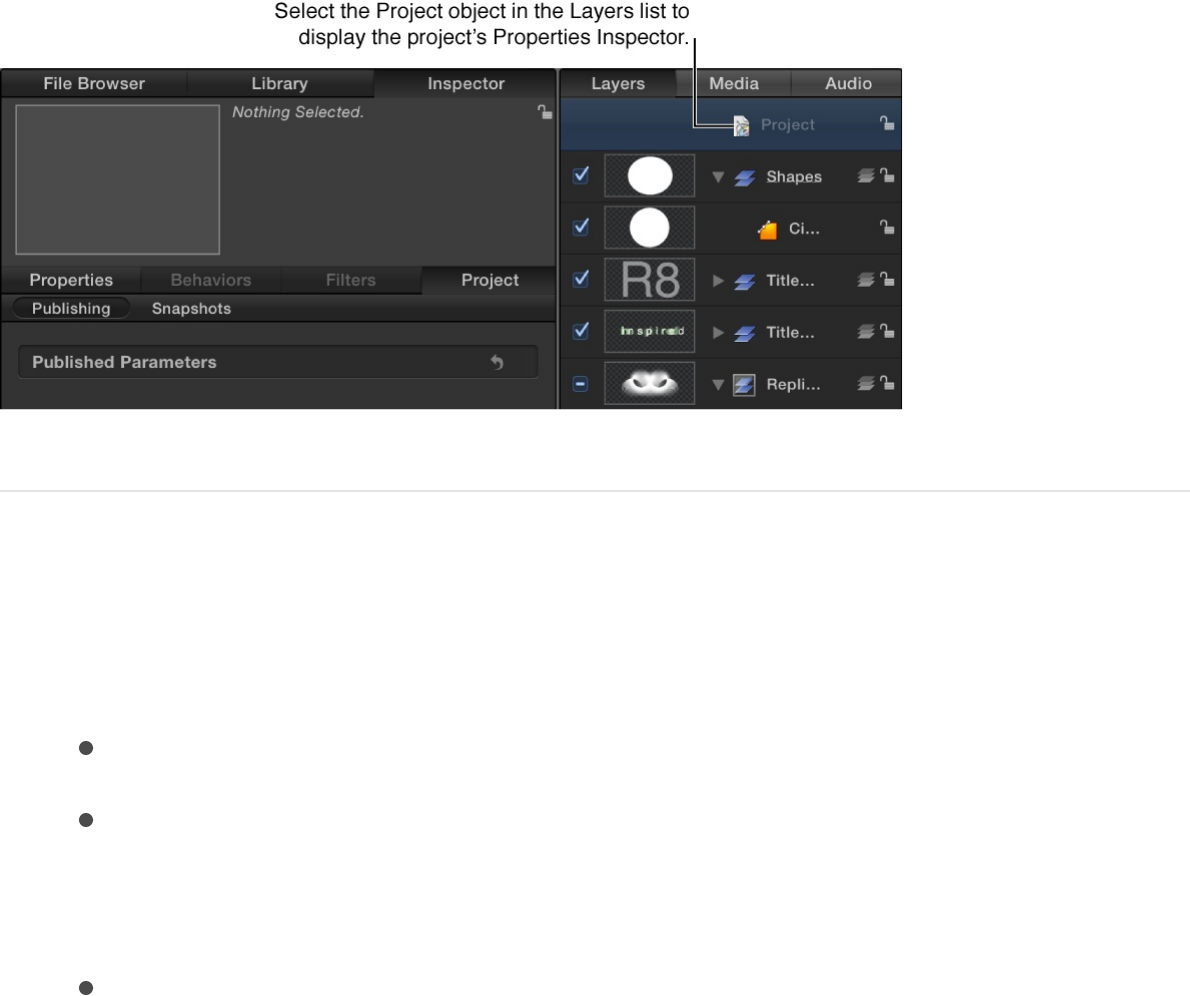Select the Project row label

pyautogui.click(x=788, y=124)
